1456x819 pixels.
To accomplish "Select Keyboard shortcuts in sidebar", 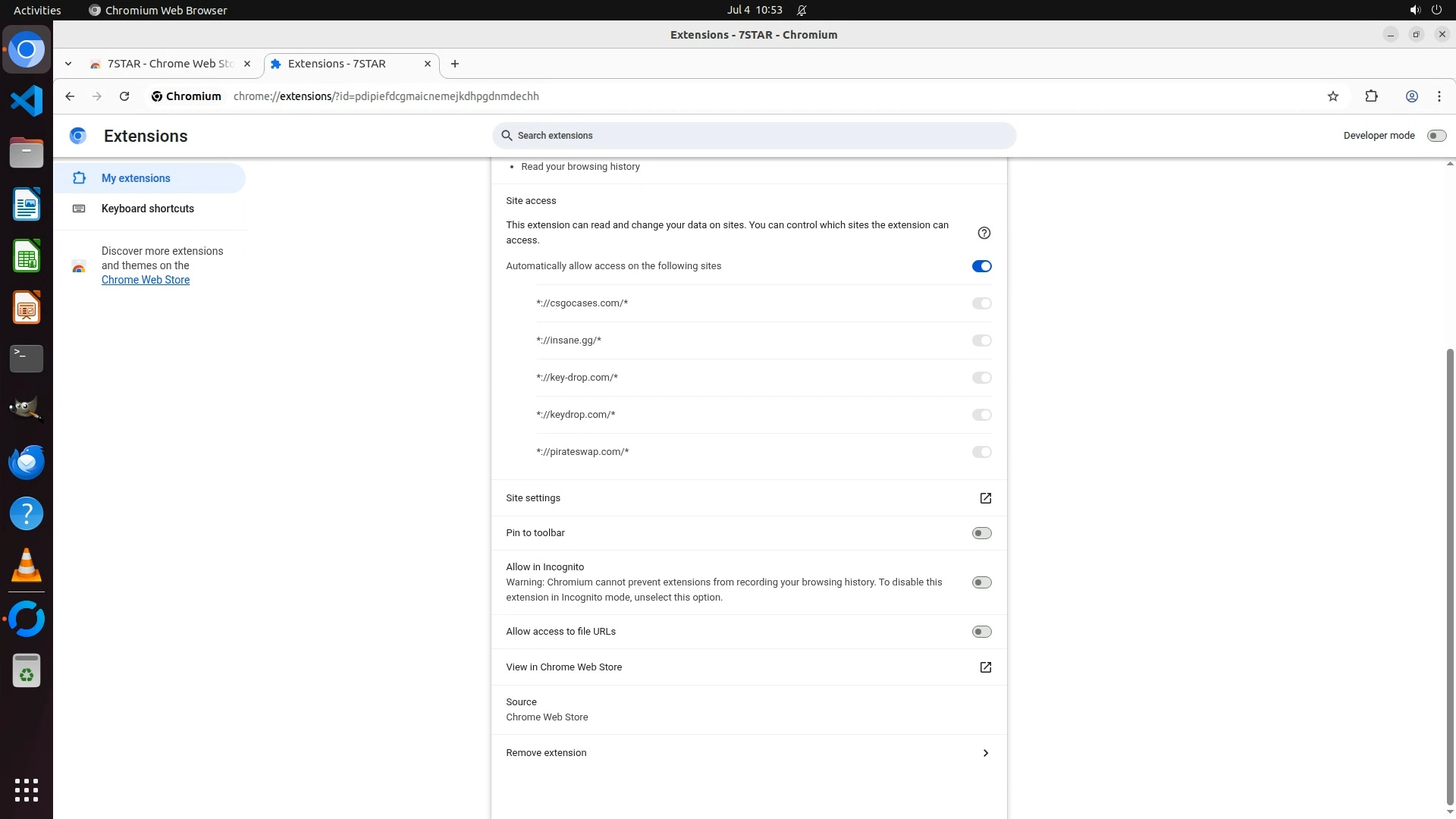I will tap(148, 209).
